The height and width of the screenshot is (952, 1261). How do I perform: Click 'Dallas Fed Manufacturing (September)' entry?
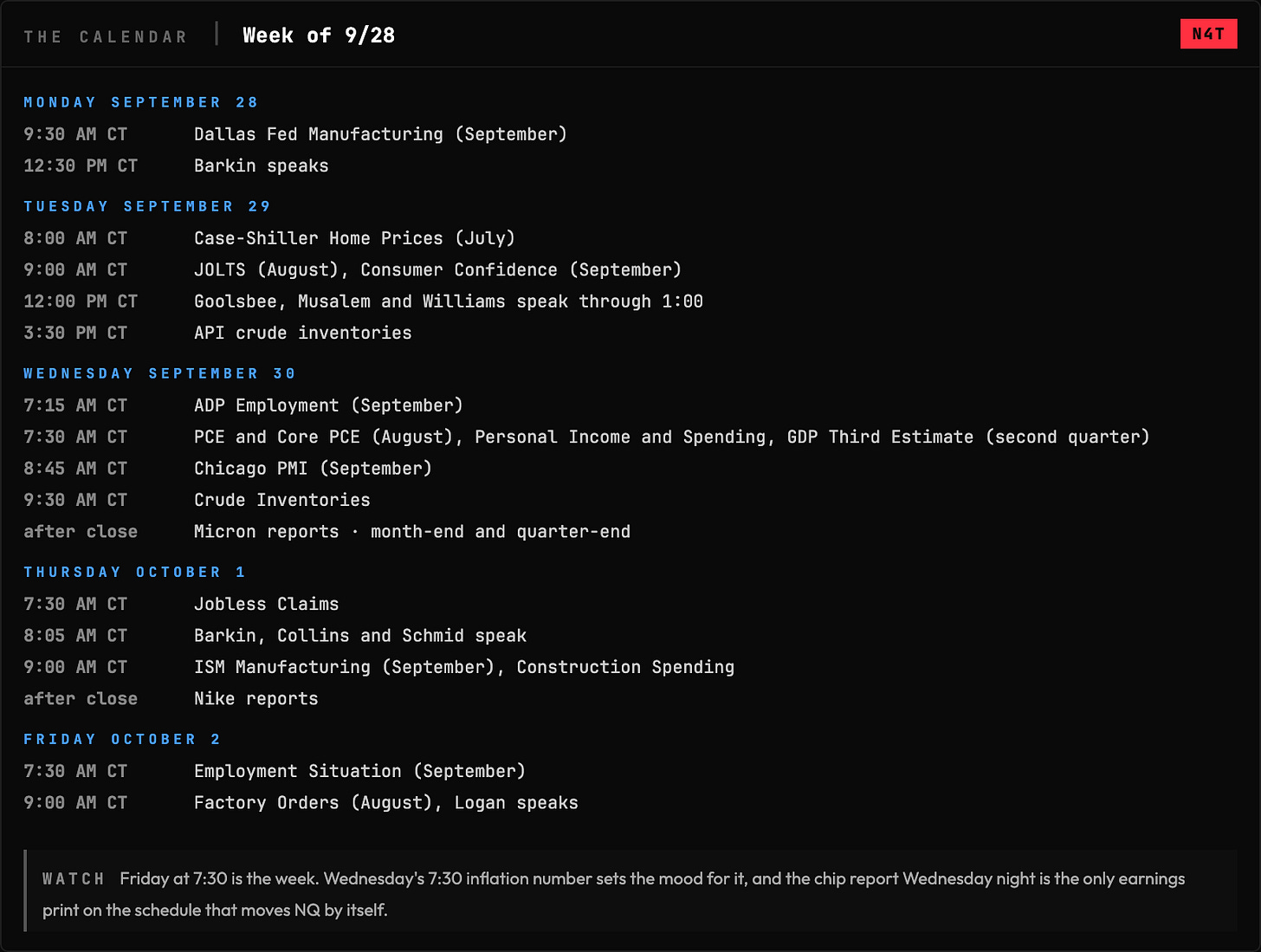(380, 134)
